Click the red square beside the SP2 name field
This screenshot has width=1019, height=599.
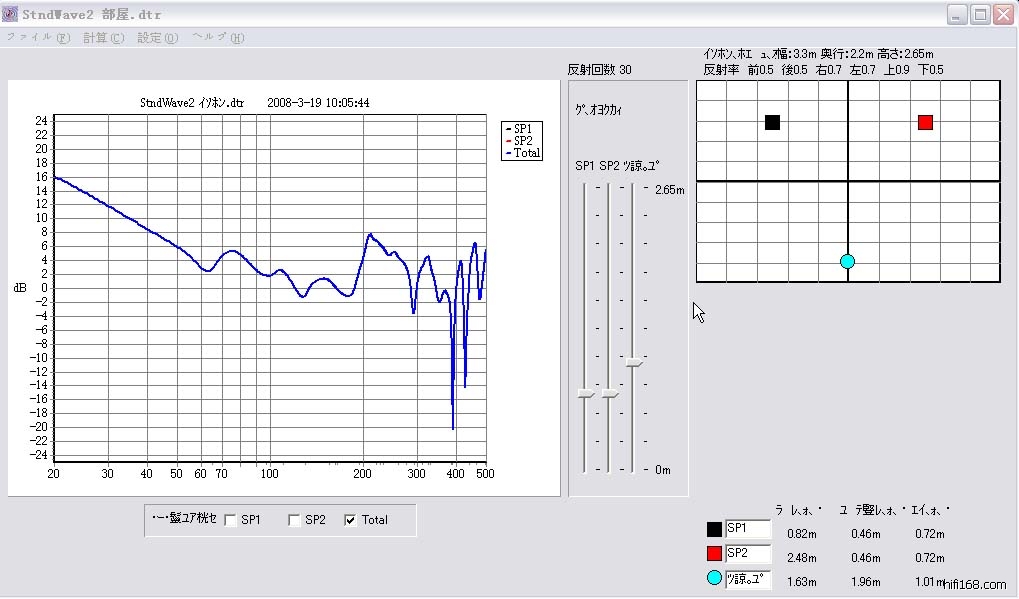click(x=714, y=554)
